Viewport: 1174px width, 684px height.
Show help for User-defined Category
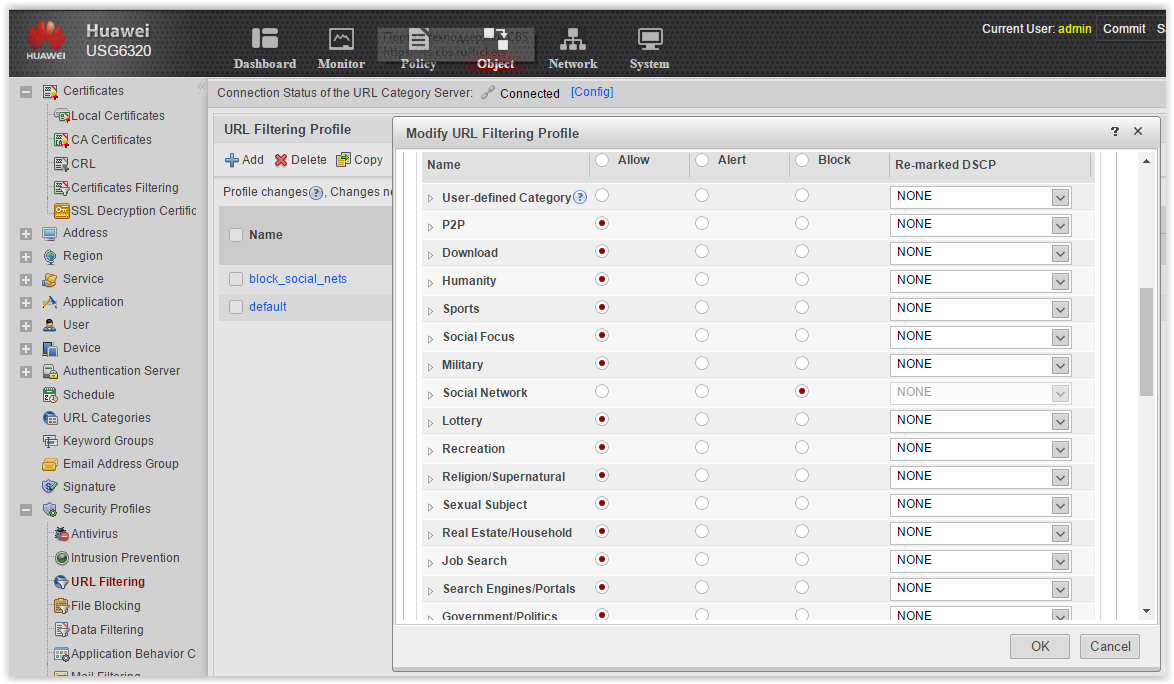click(x=580, y=198)
